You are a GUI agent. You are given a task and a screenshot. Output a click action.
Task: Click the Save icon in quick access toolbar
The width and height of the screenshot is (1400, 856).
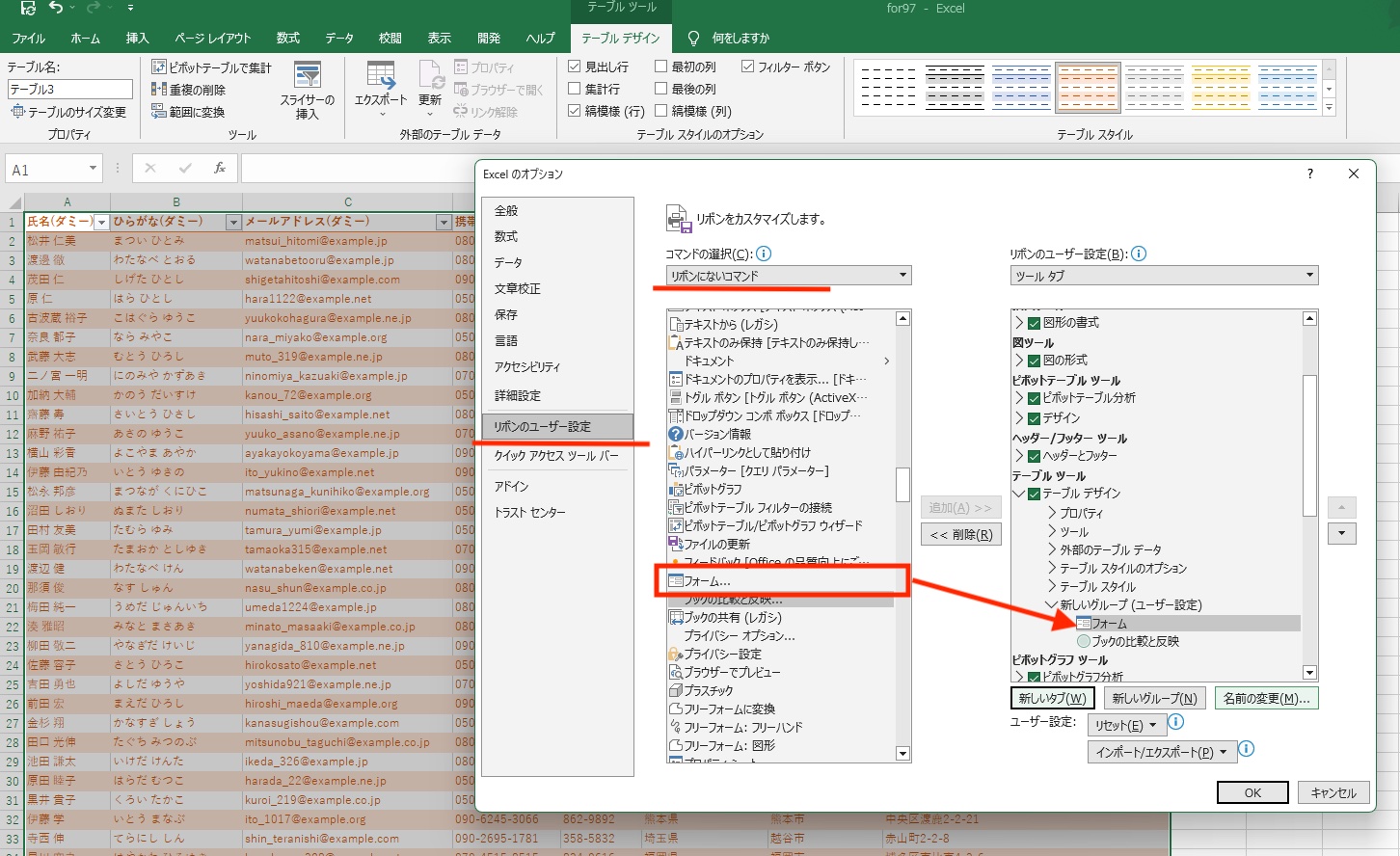point(27,8)
